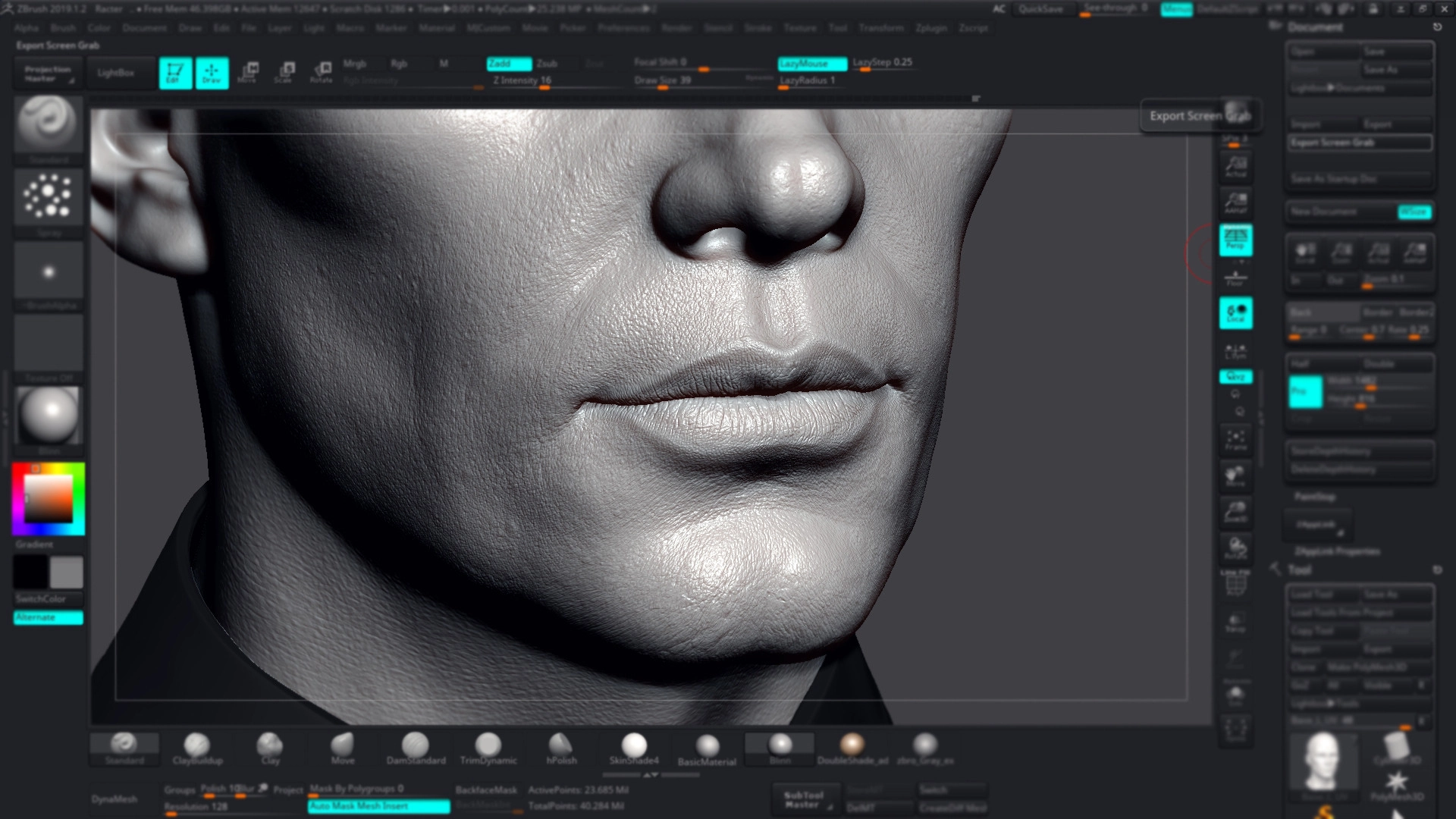Image resolution: width=1456 pixels, height=819 pixels.
Task: Toggle Perspective (Persp) view button
Action: (x=1235, y=240)
